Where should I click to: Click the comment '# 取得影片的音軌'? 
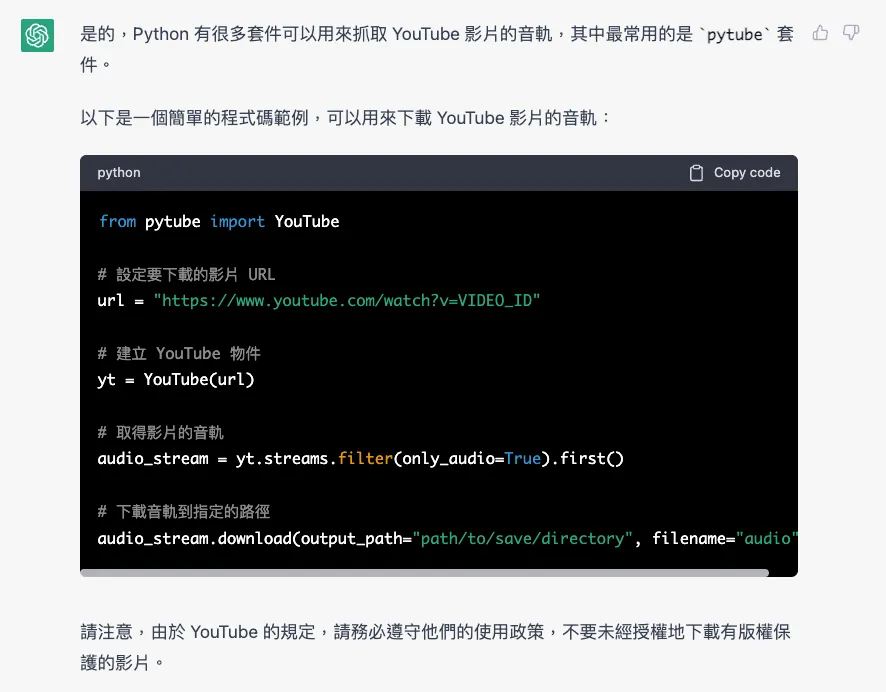coord(160,433)
